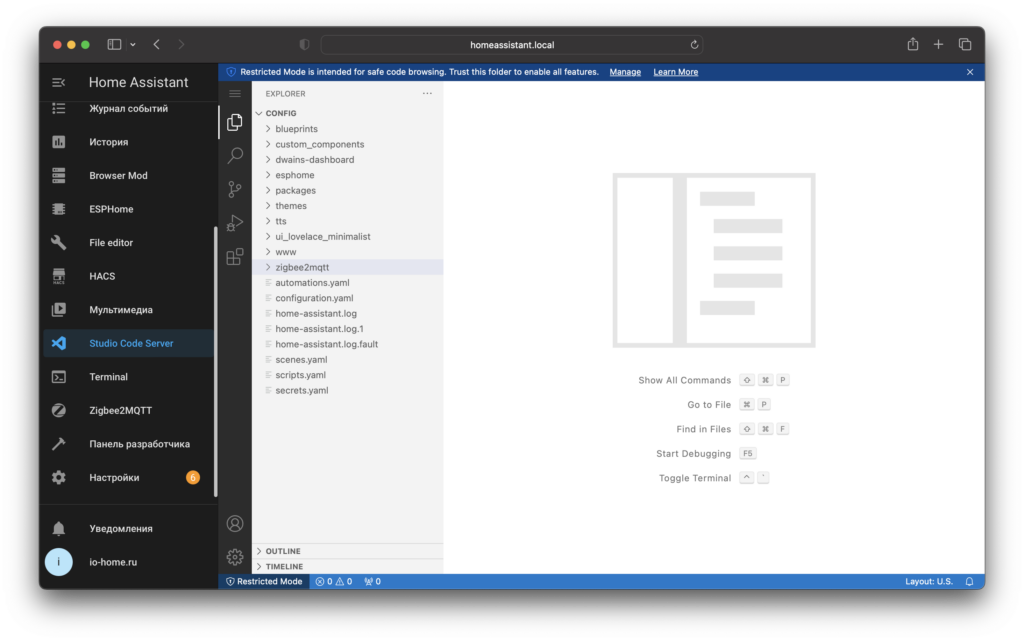This screenshot has height=641, width=1024.
Task: Dismiss the Restricted Mode banner
Action: (970, 72)
